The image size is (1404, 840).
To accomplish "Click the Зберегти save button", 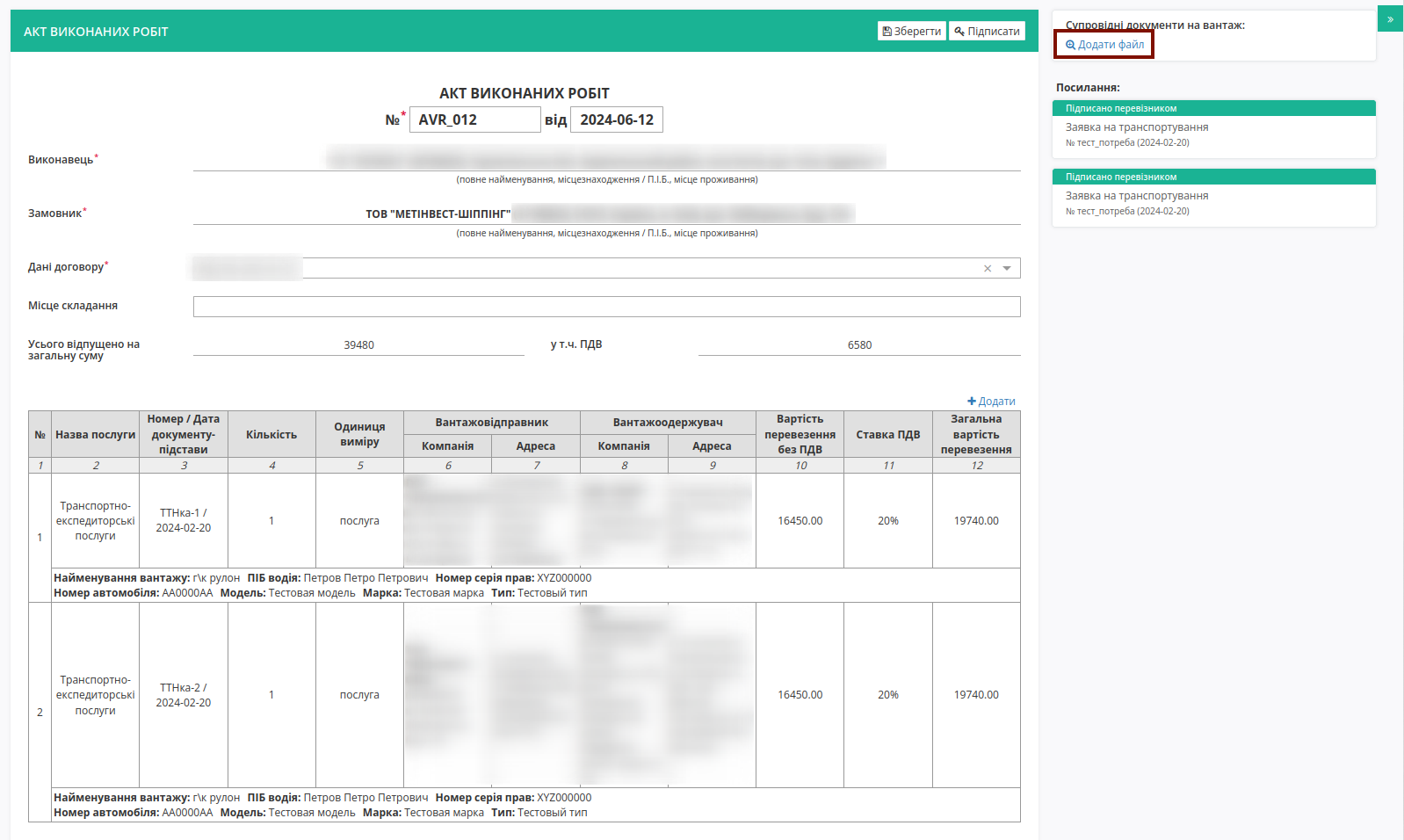I will (911, 31).
